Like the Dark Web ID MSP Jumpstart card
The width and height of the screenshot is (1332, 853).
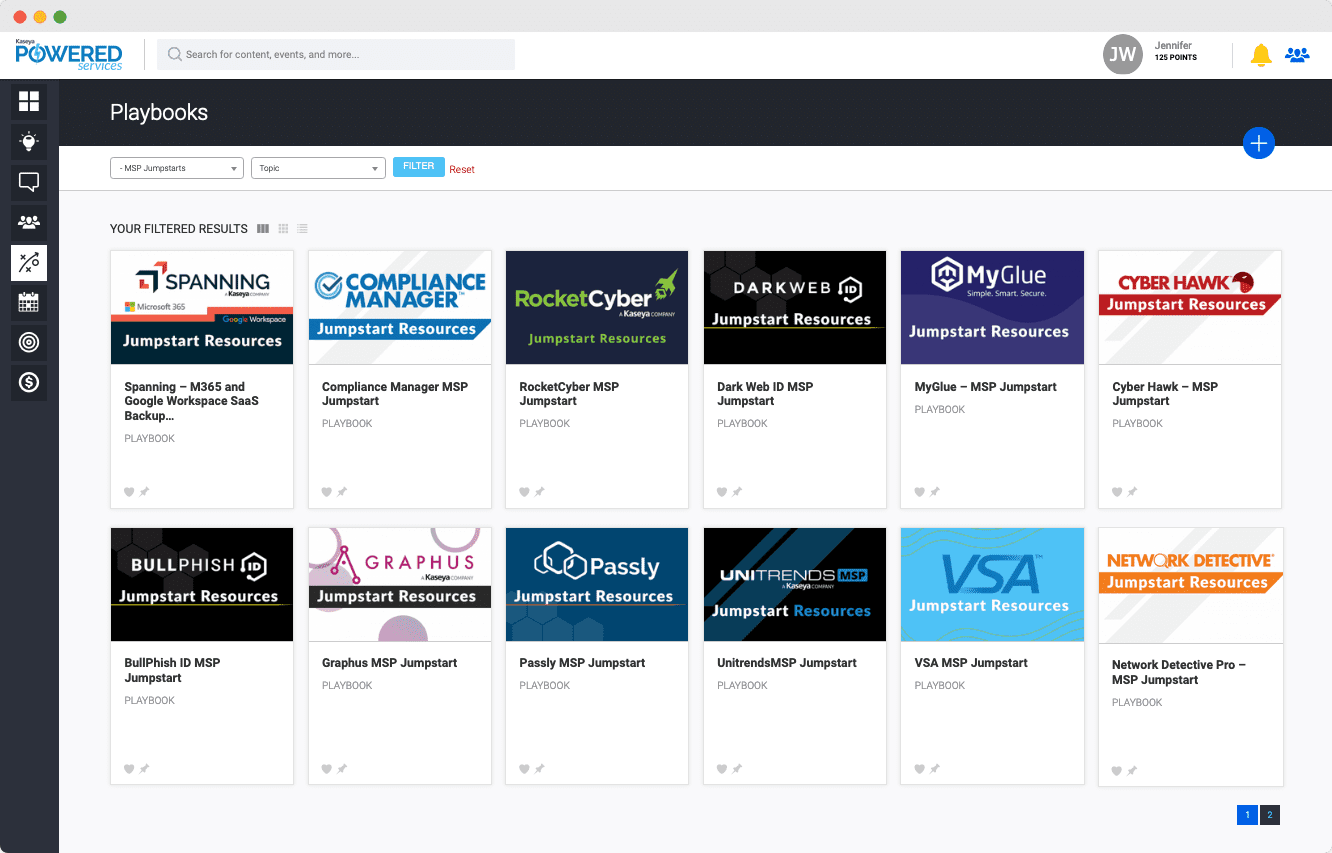tap(722, 492)
